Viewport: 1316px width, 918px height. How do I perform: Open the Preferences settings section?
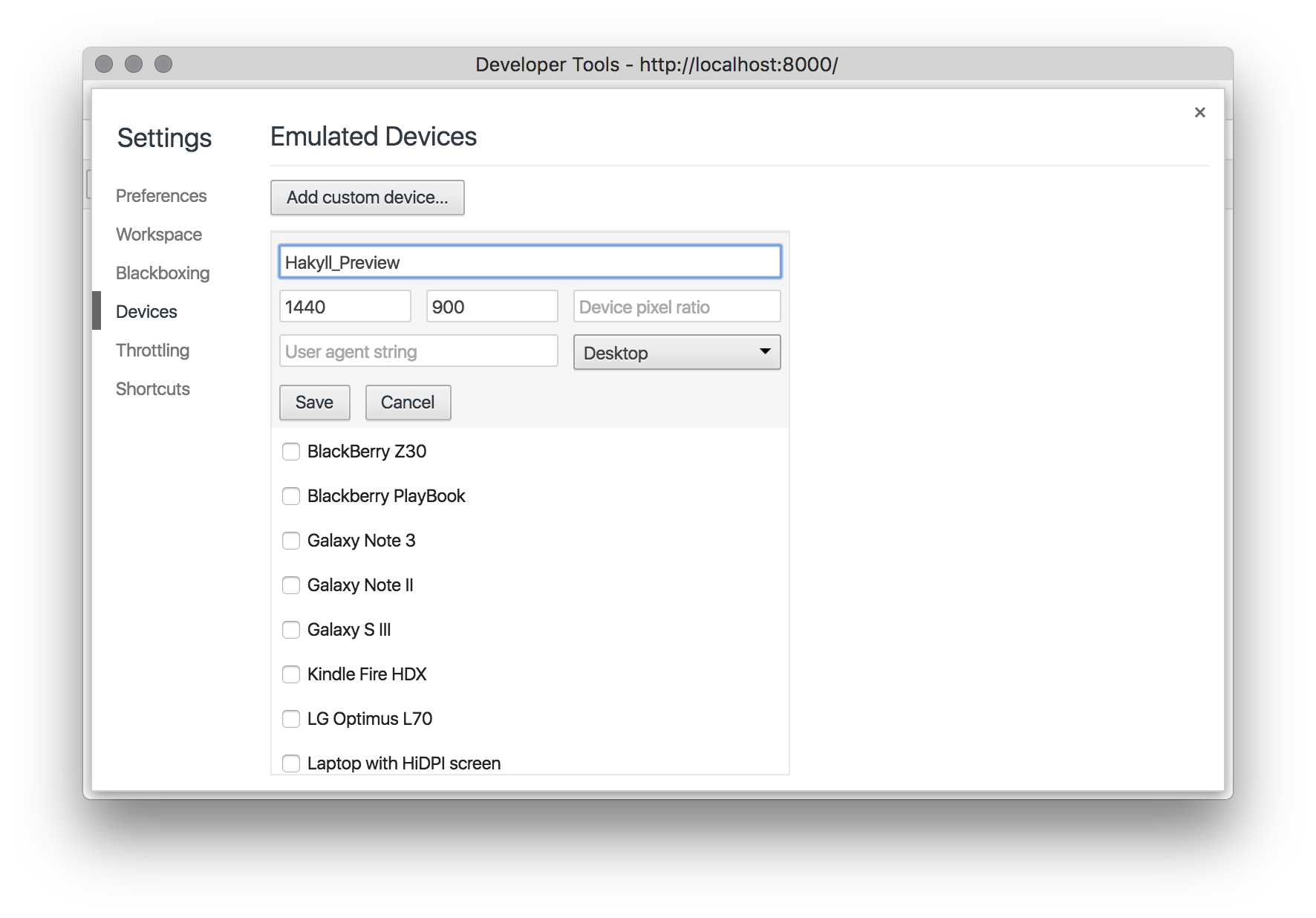coord(161,196)
